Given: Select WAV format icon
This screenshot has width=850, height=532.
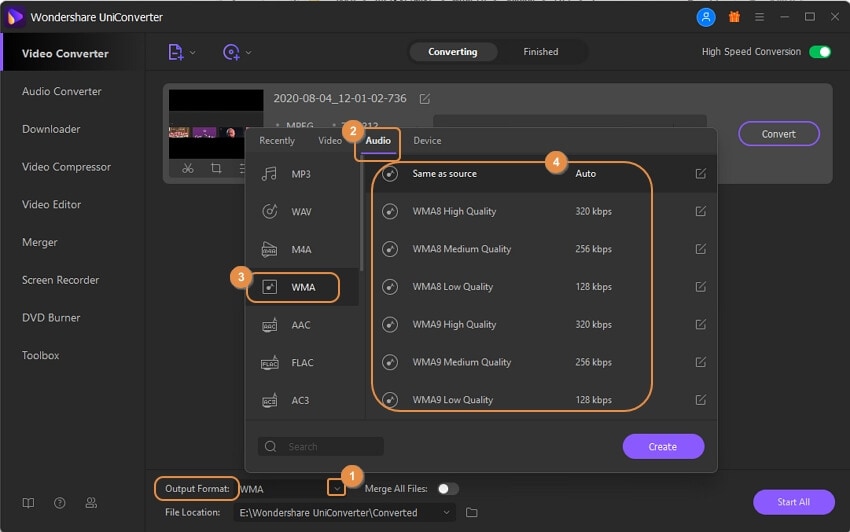Looking at the screenshot, I should click(269, 211).
